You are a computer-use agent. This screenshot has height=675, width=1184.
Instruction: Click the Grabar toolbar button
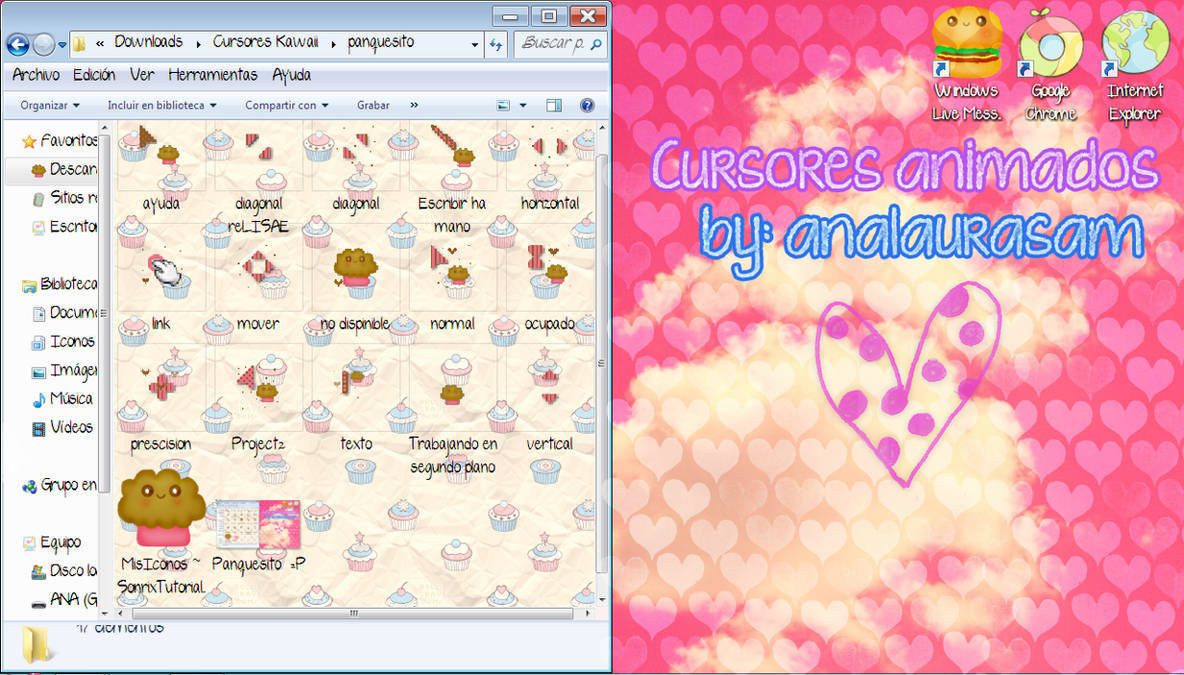(372, 104)
